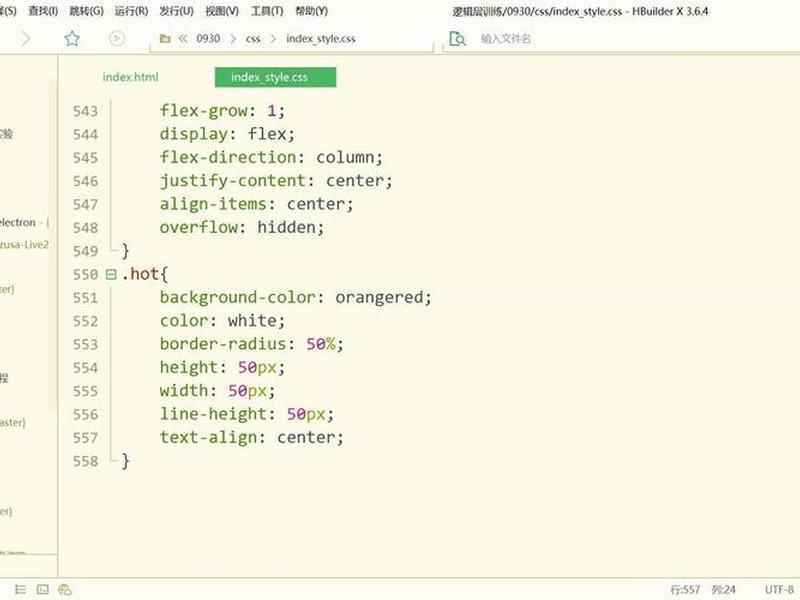Collapse breadcrumb with double chevron
The image size is (800, 600).
[x=183, y=39]
